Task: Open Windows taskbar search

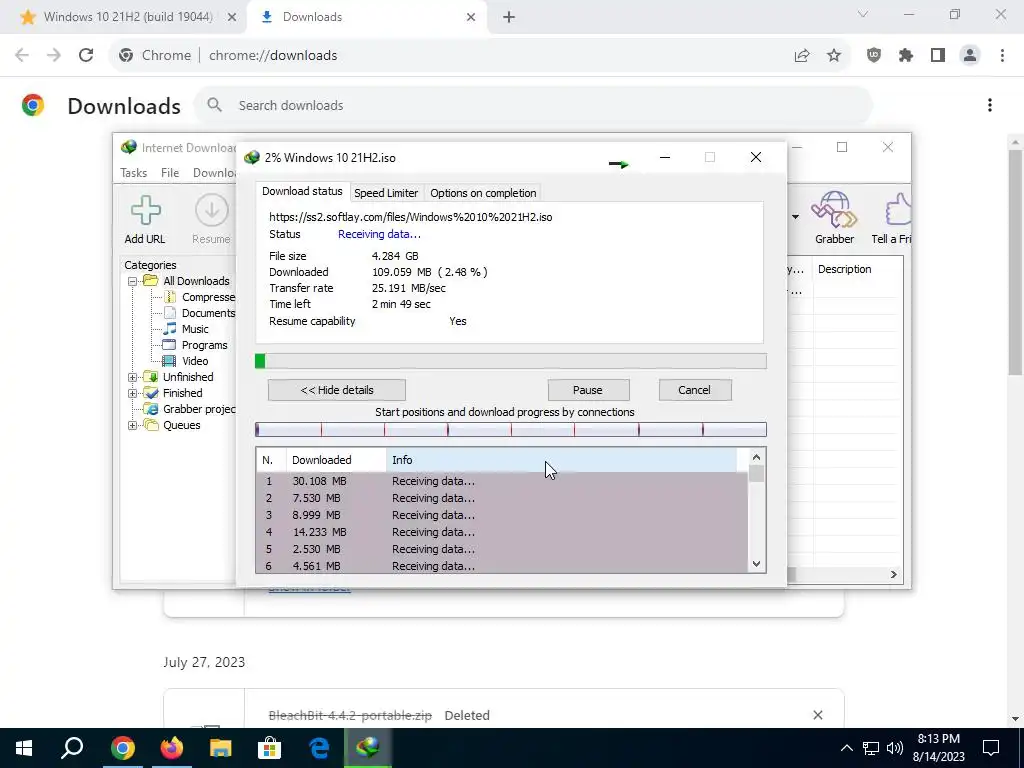Action: point(72,748)
